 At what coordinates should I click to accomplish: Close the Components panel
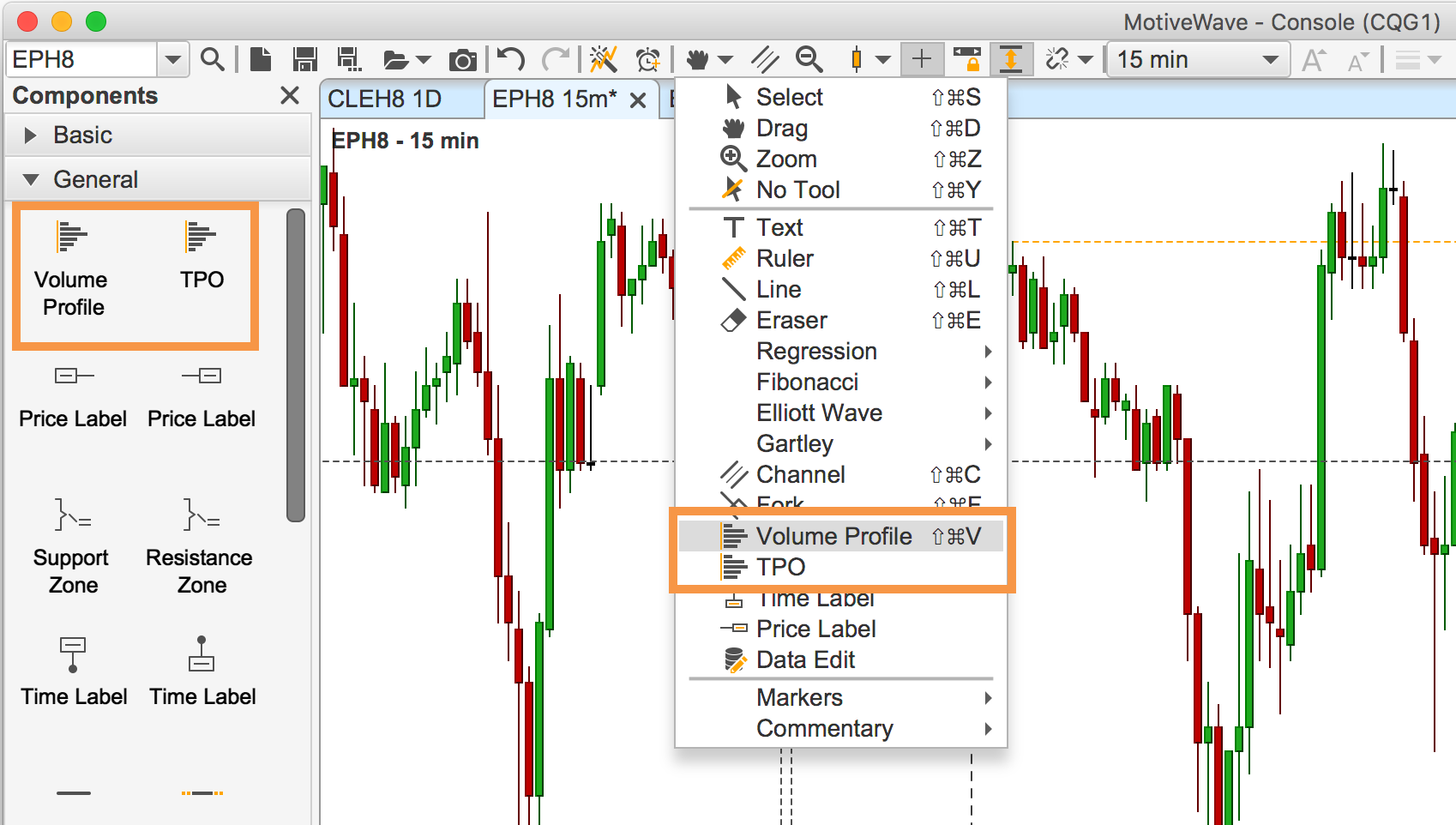pos(290,95)
